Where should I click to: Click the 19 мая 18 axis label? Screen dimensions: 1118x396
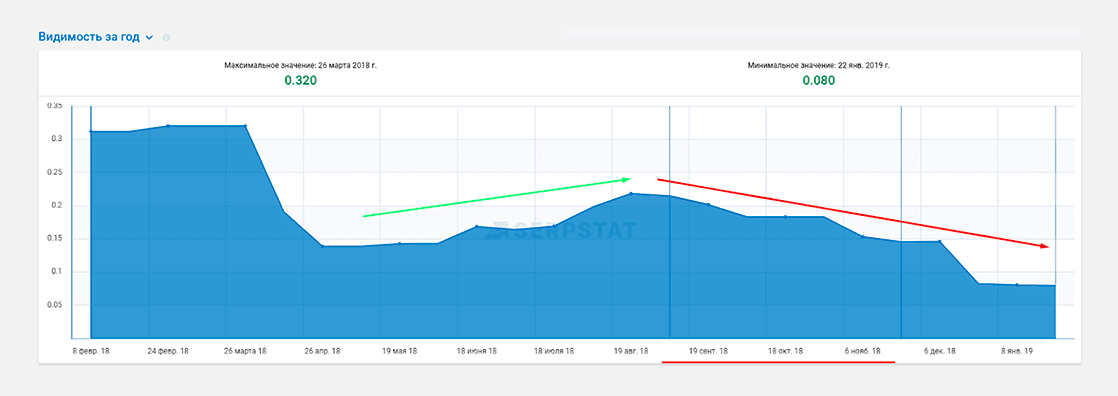pos(399,351)
